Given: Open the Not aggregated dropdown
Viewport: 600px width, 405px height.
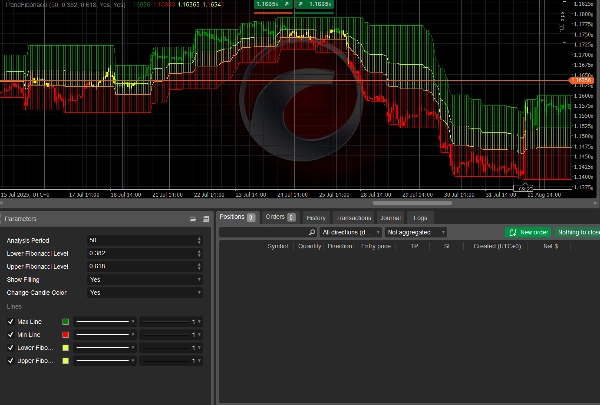Looking at the screenshot, I should [416, 232].
